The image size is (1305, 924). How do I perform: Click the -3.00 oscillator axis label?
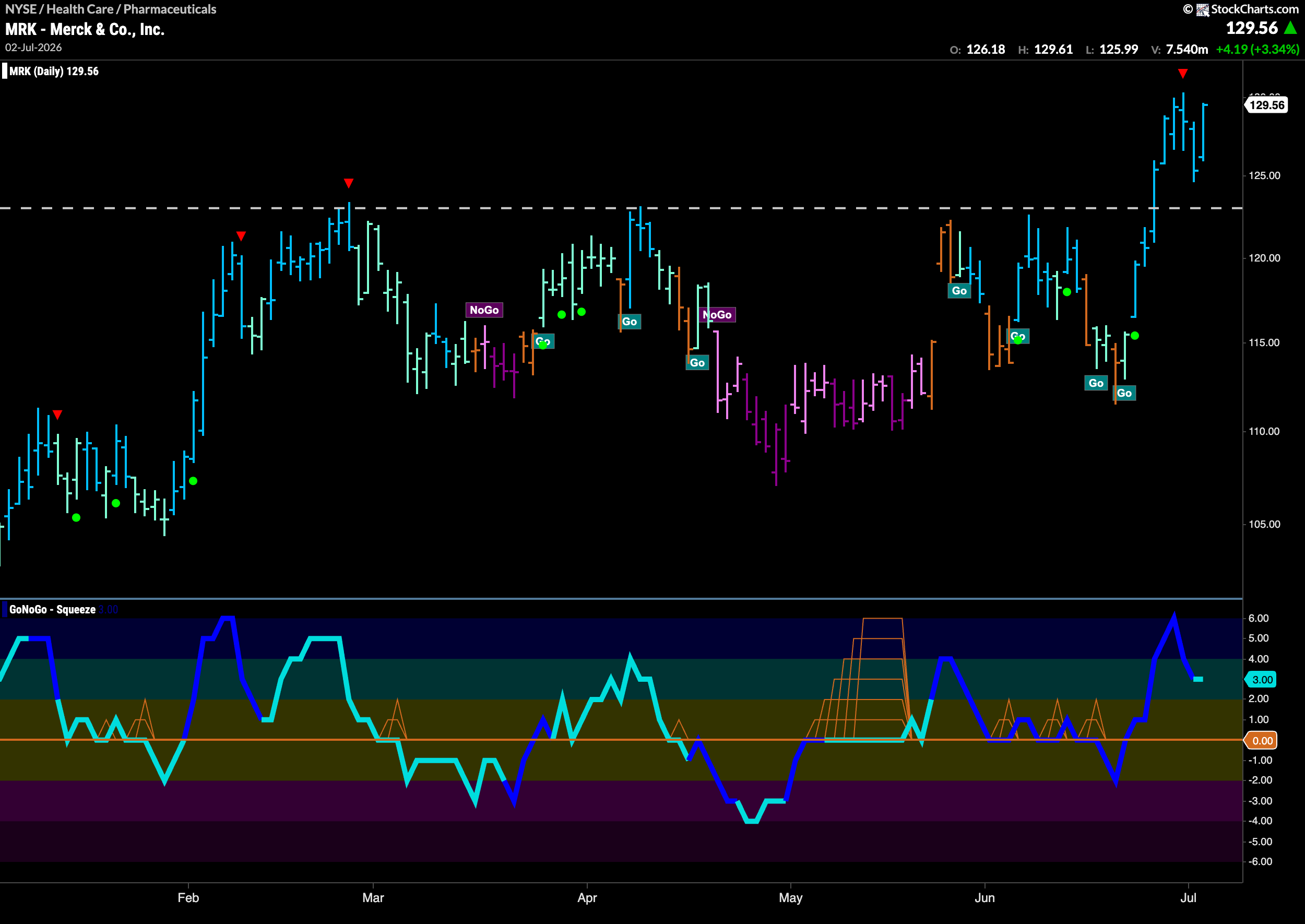pos(1260,800)
